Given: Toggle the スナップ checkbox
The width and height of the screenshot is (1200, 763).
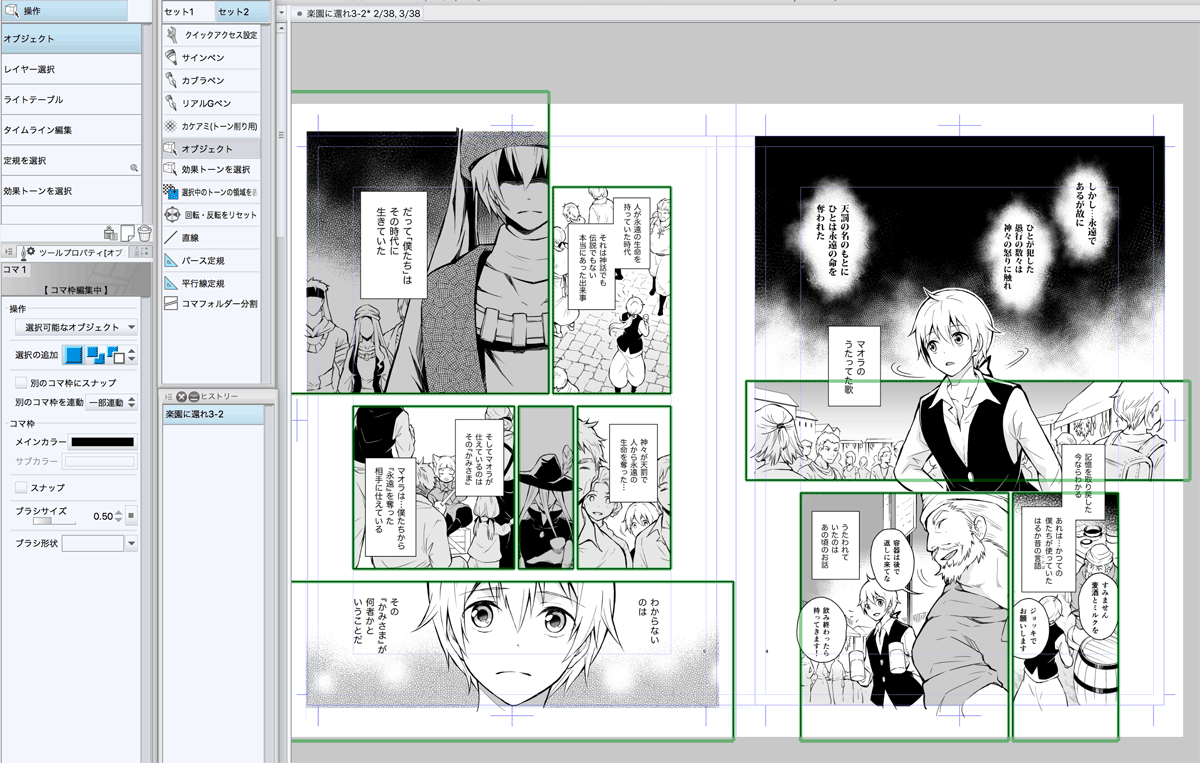Looking at the screenshot, I should click(x=21, y=487).
